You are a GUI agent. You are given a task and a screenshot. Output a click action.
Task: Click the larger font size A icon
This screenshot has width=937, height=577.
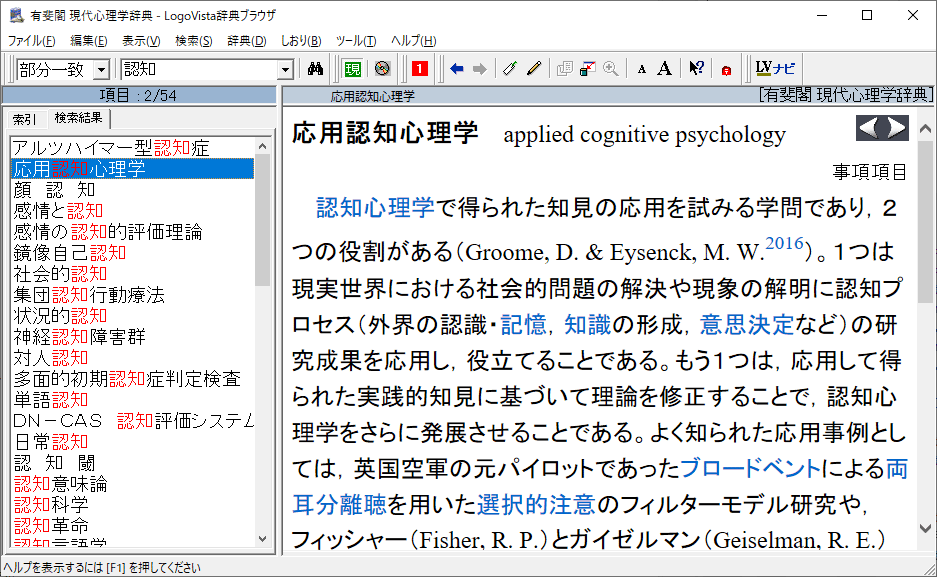pos(664,69)
